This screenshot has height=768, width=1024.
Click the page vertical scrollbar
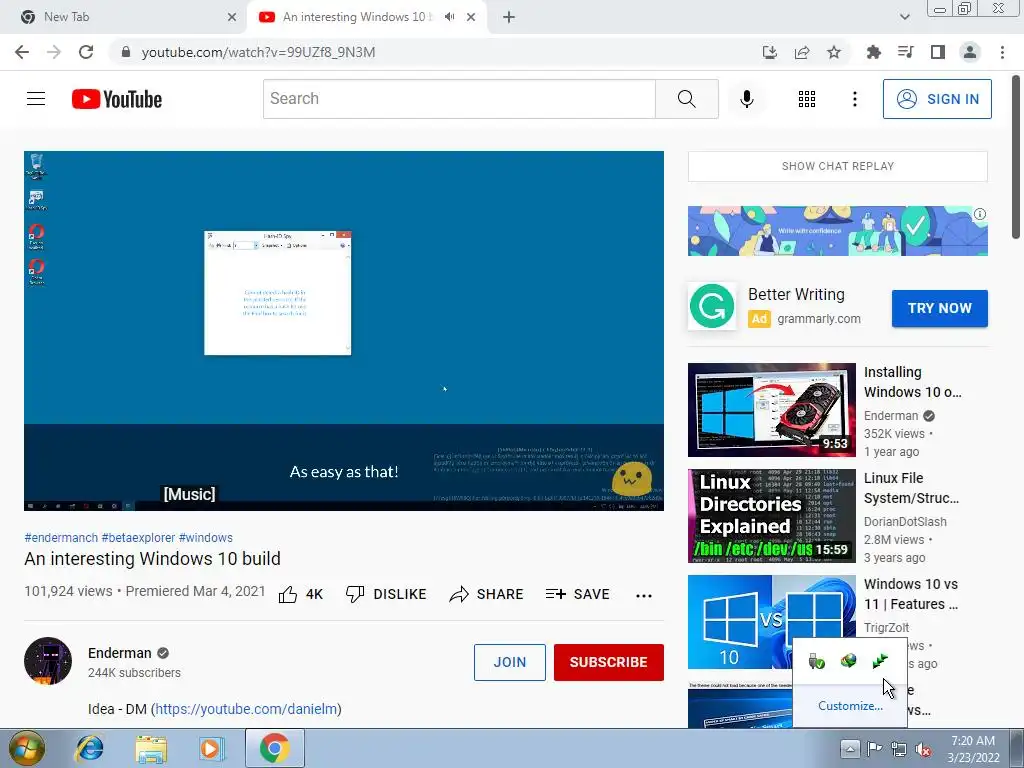click(x=1016, y=157)
